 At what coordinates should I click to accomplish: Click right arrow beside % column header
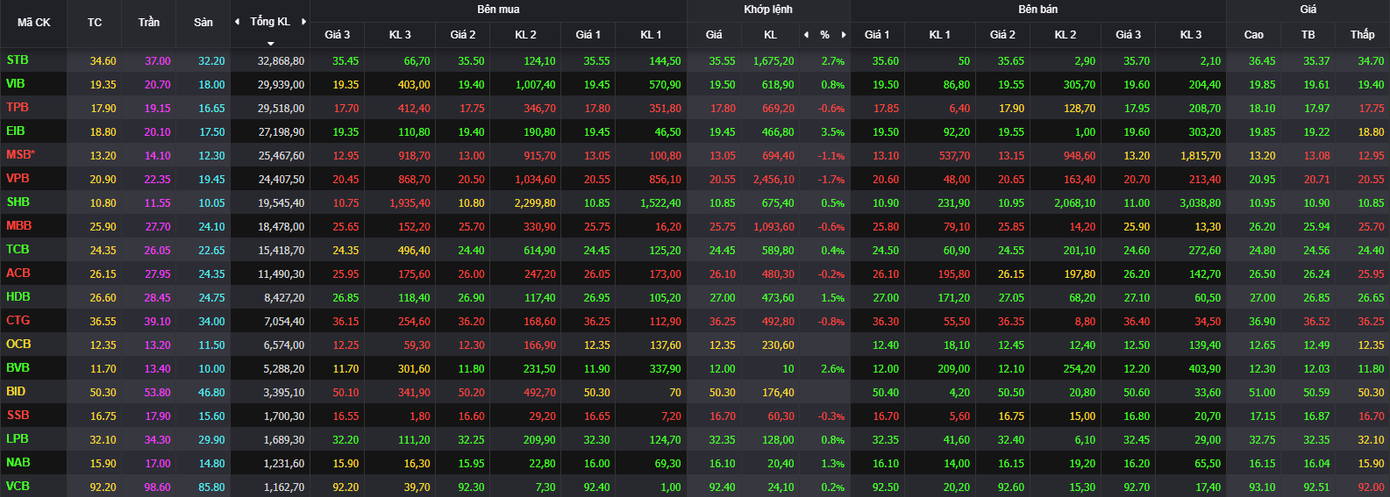pos(844,35)
